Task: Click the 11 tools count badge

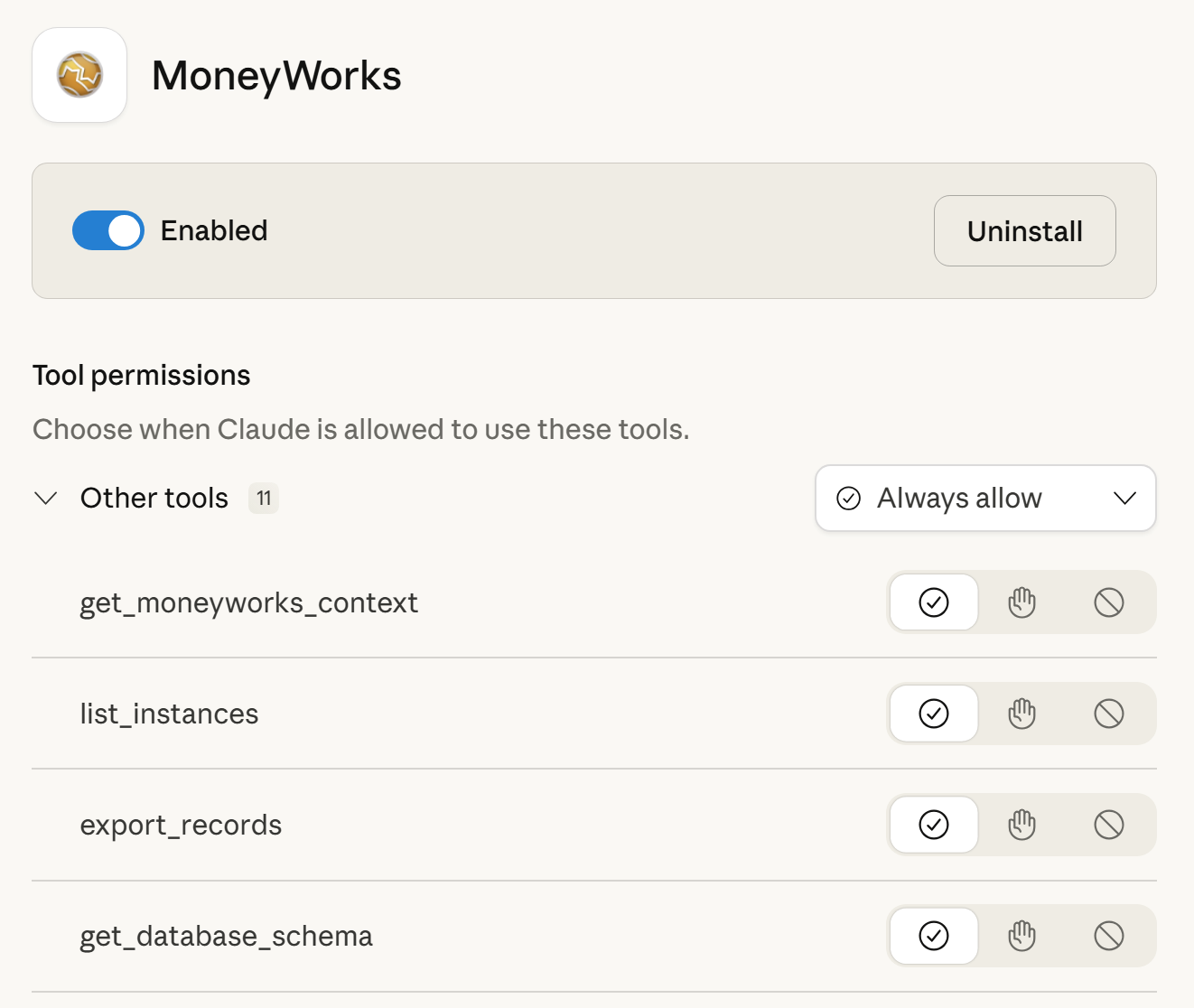Action: click(x=264, y=499)
